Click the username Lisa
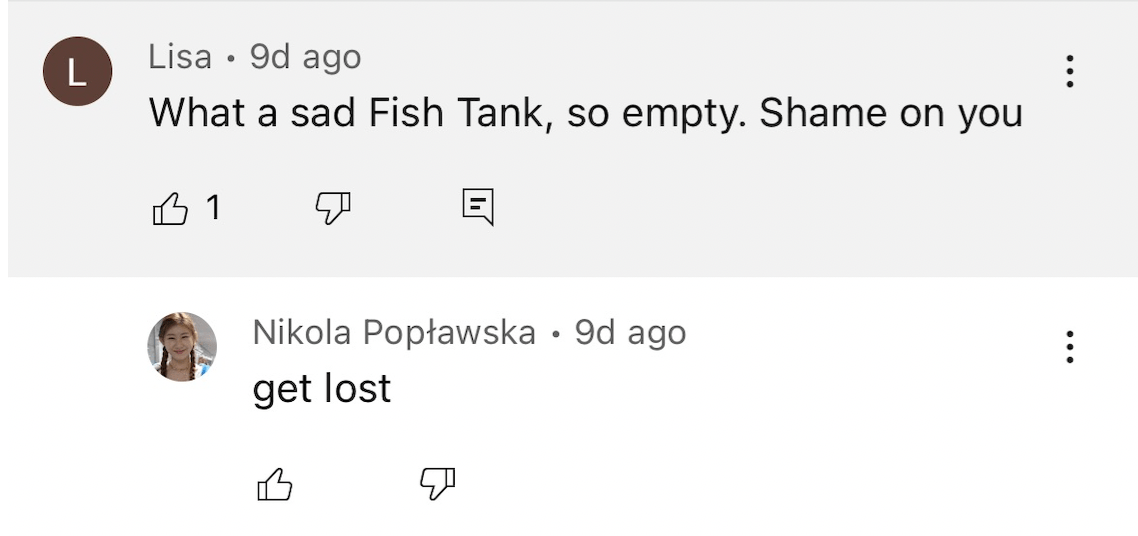This screenshot has width=1138, height=536. 180,57
